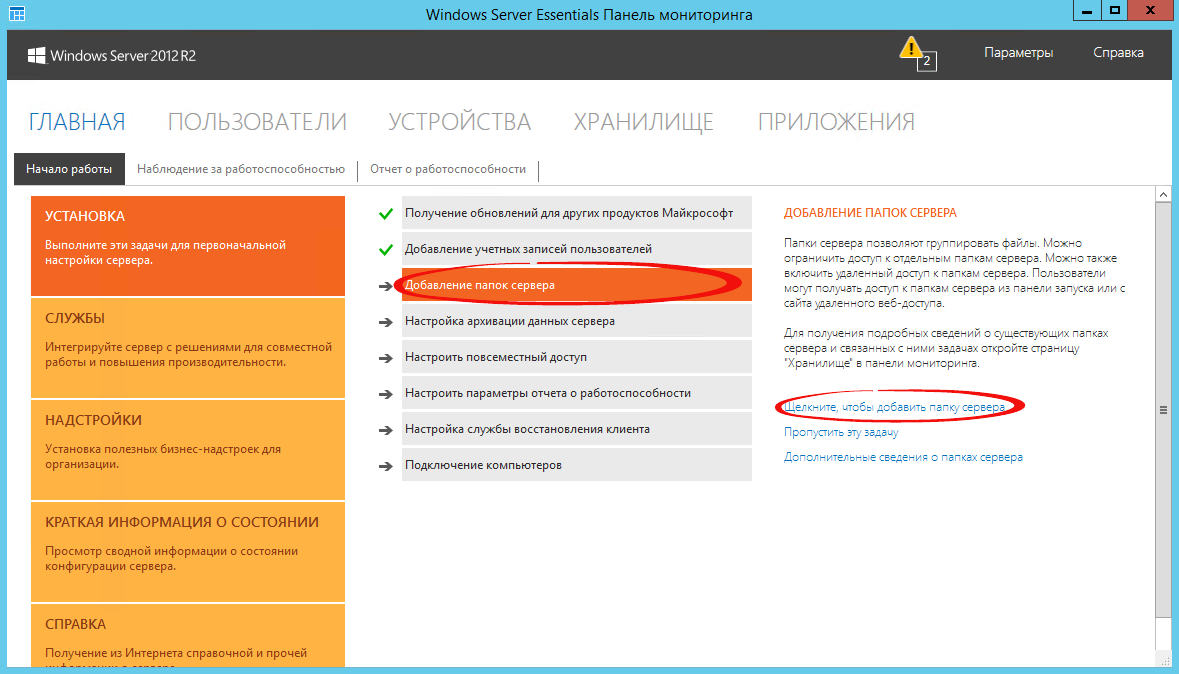Go to the УСТРОЙСТВА tab

[x=459, y=122]
